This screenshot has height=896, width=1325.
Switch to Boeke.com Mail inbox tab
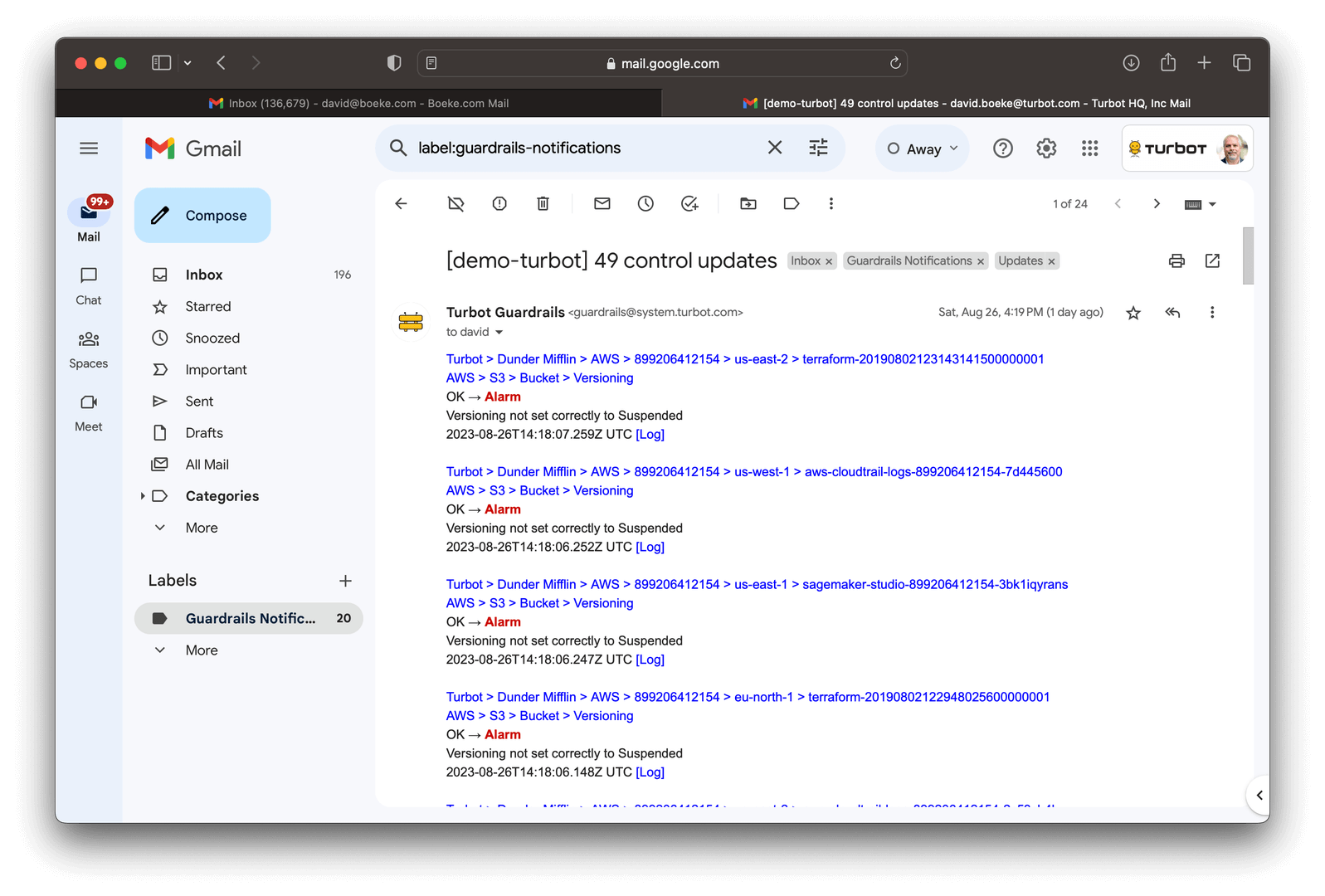pyautogui.click(x=358, y=104)
